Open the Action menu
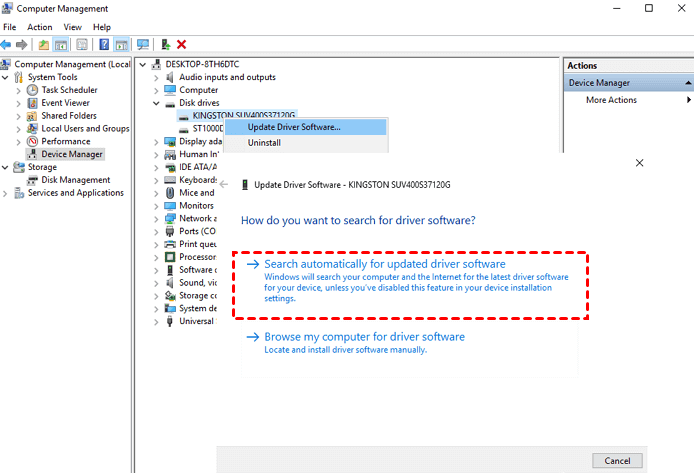Image resolution: width=694 pixels, height=473 pixels. [x=40, y=27]
